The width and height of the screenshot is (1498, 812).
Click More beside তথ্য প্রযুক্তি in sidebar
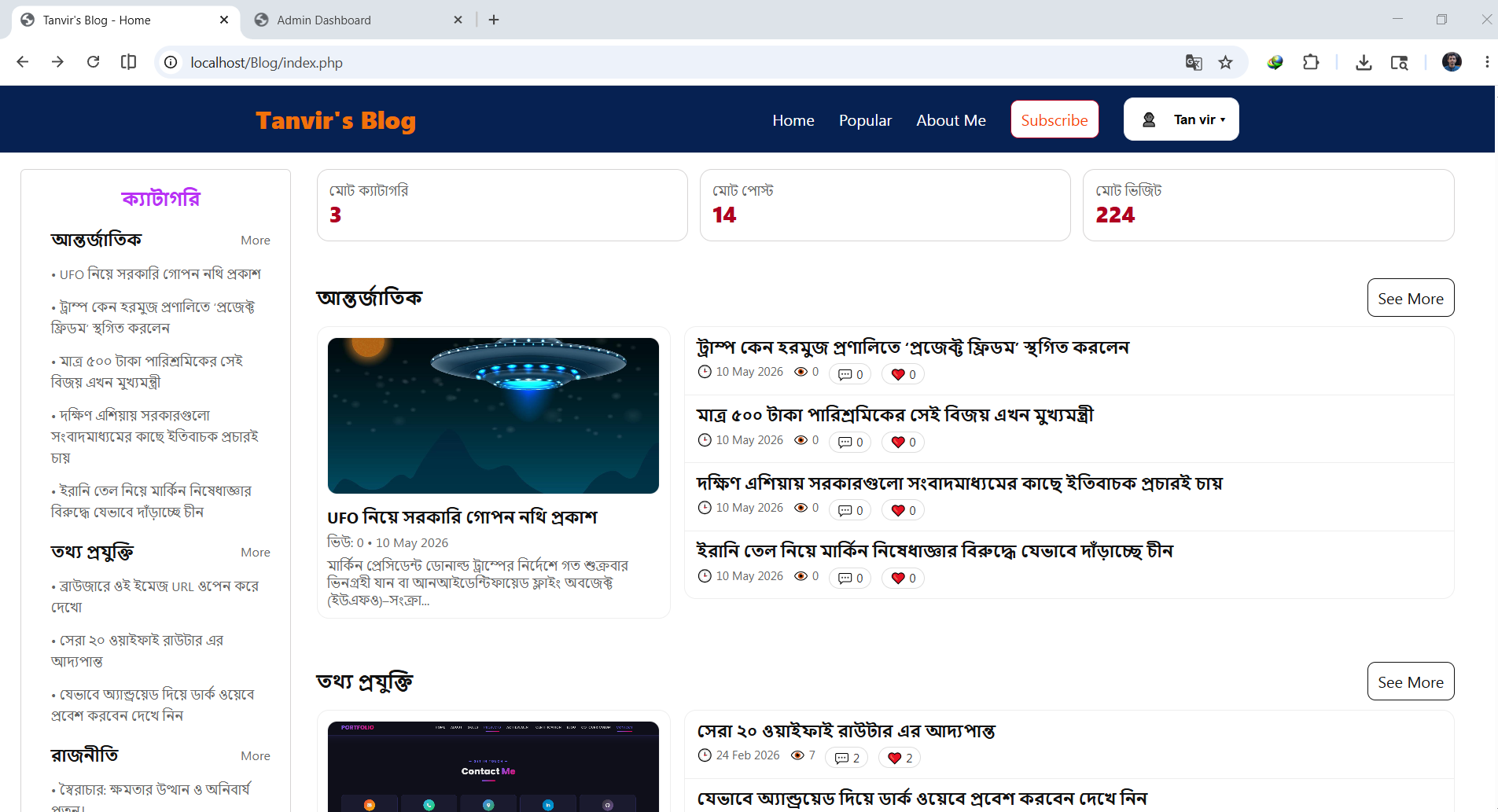(255, 553)
